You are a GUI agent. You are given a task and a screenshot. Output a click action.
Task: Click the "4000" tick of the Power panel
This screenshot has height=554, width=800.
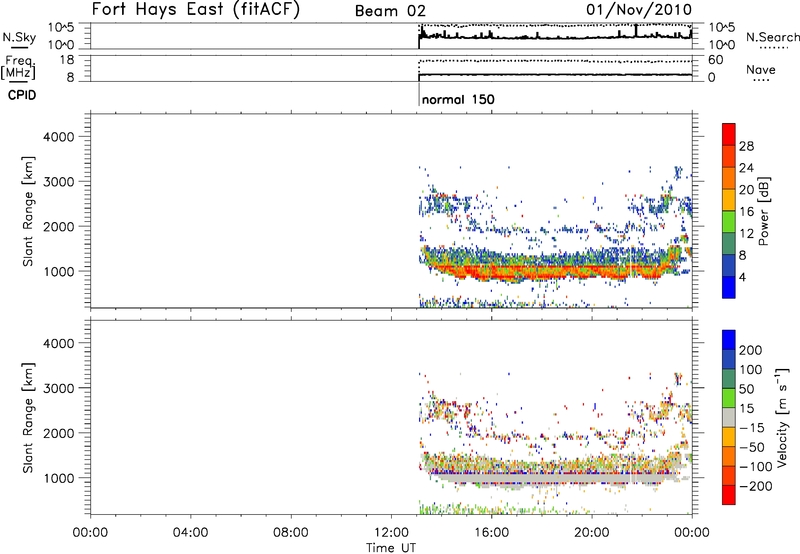[x=59, y=137]
